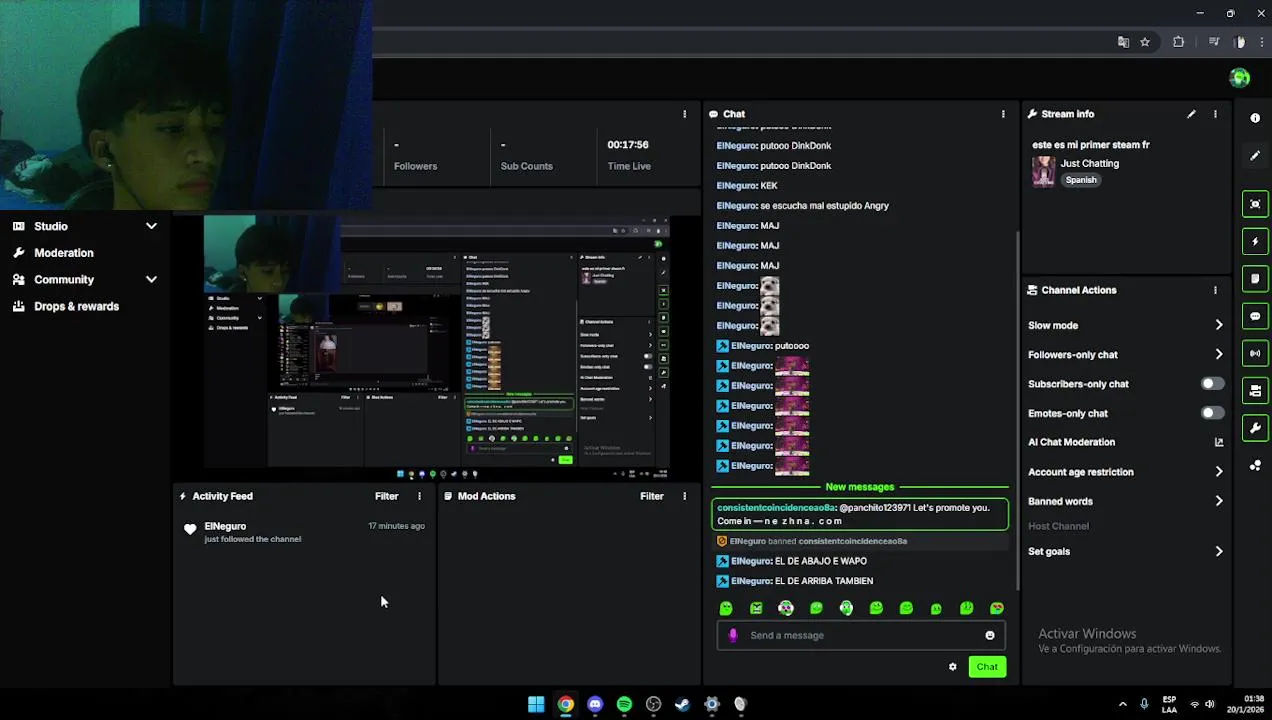Toggle the channel actions icon in the right sidebar
This screenshot has height=720, width=1272.
[1255, 391]
